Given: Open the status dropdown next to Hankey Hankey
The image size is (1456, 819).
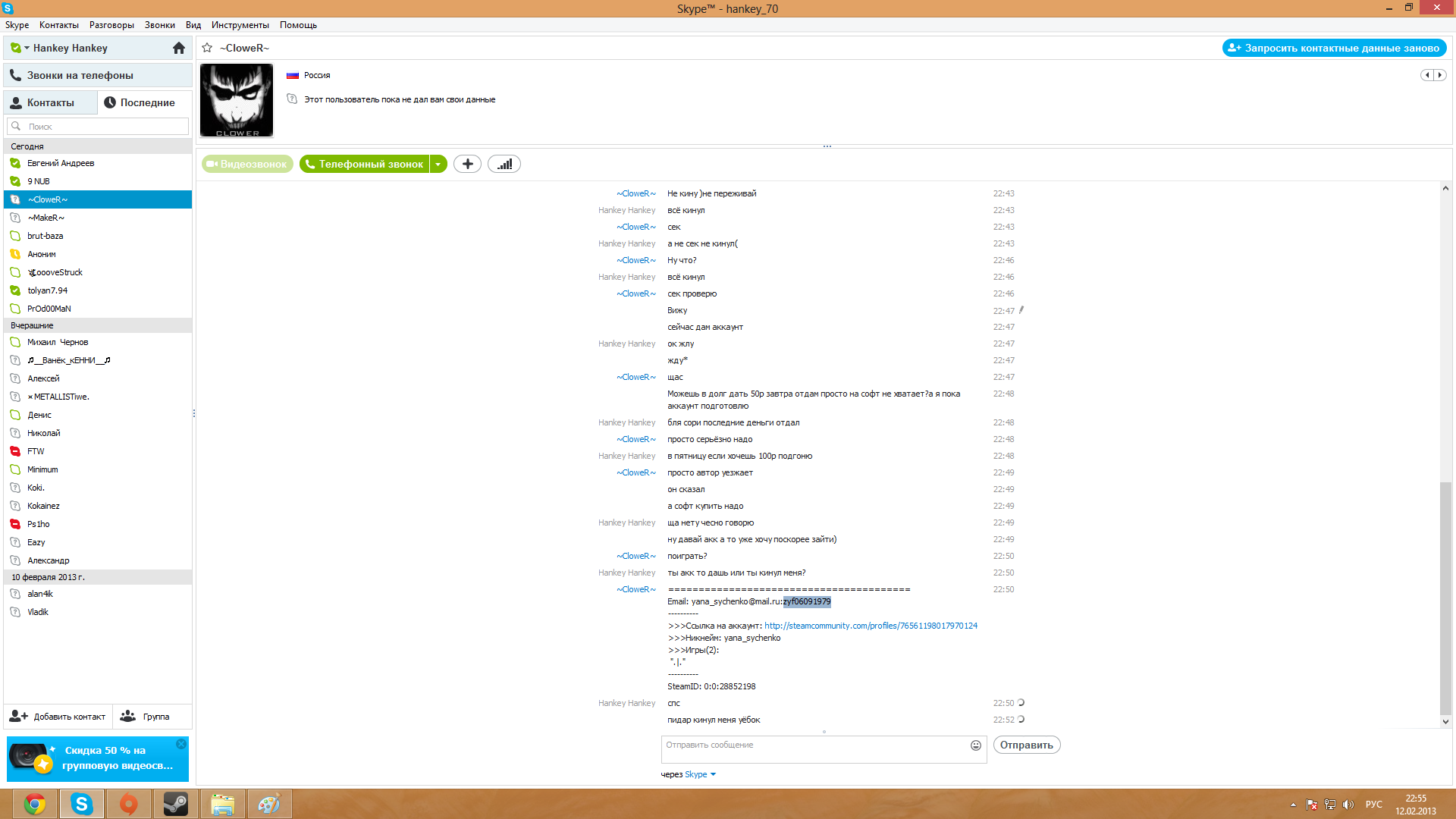Looking at the screenshot, I should (x=27, y=48).
